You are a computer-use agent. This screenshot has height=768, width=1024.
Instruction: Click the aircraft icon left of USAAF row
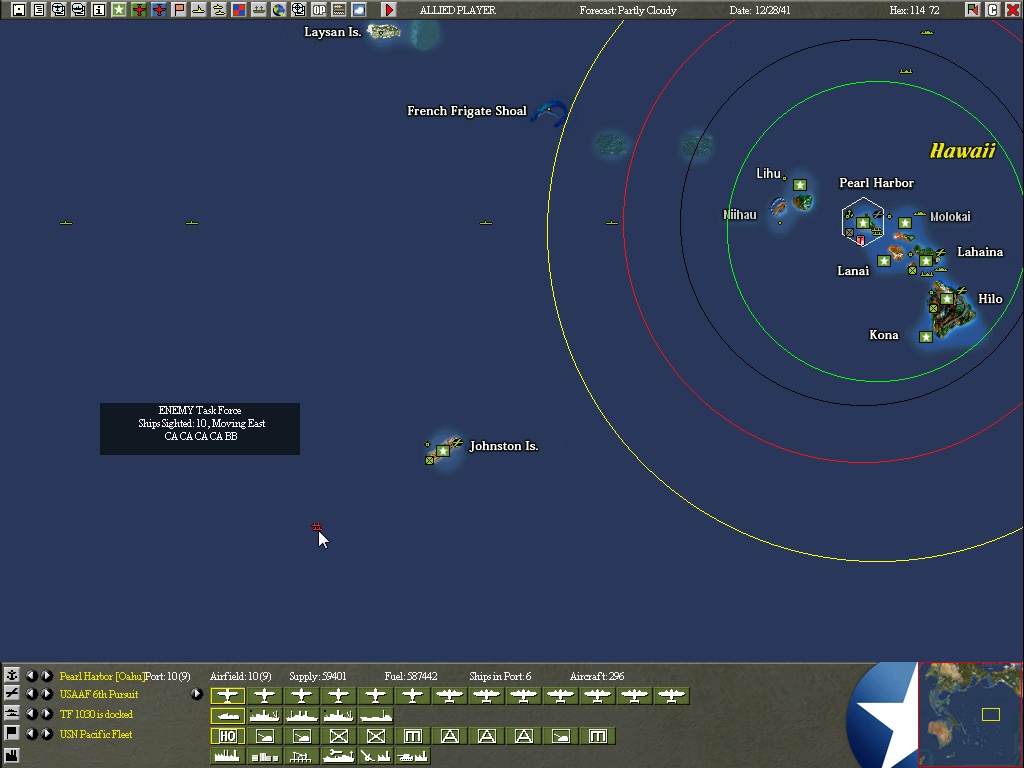coord(12,694)
